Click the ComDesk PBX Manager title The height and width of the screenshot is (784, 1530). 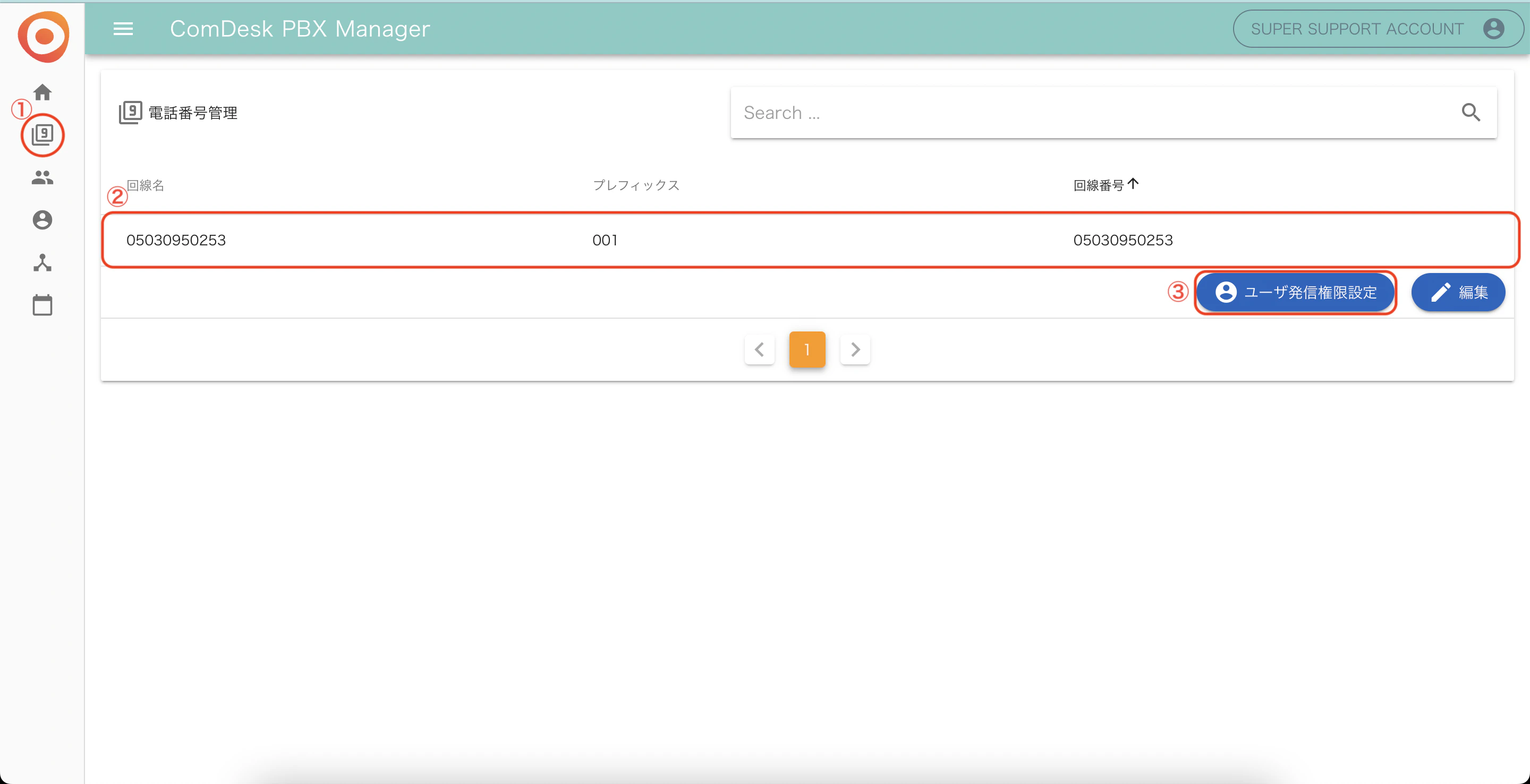pos(300,29)
